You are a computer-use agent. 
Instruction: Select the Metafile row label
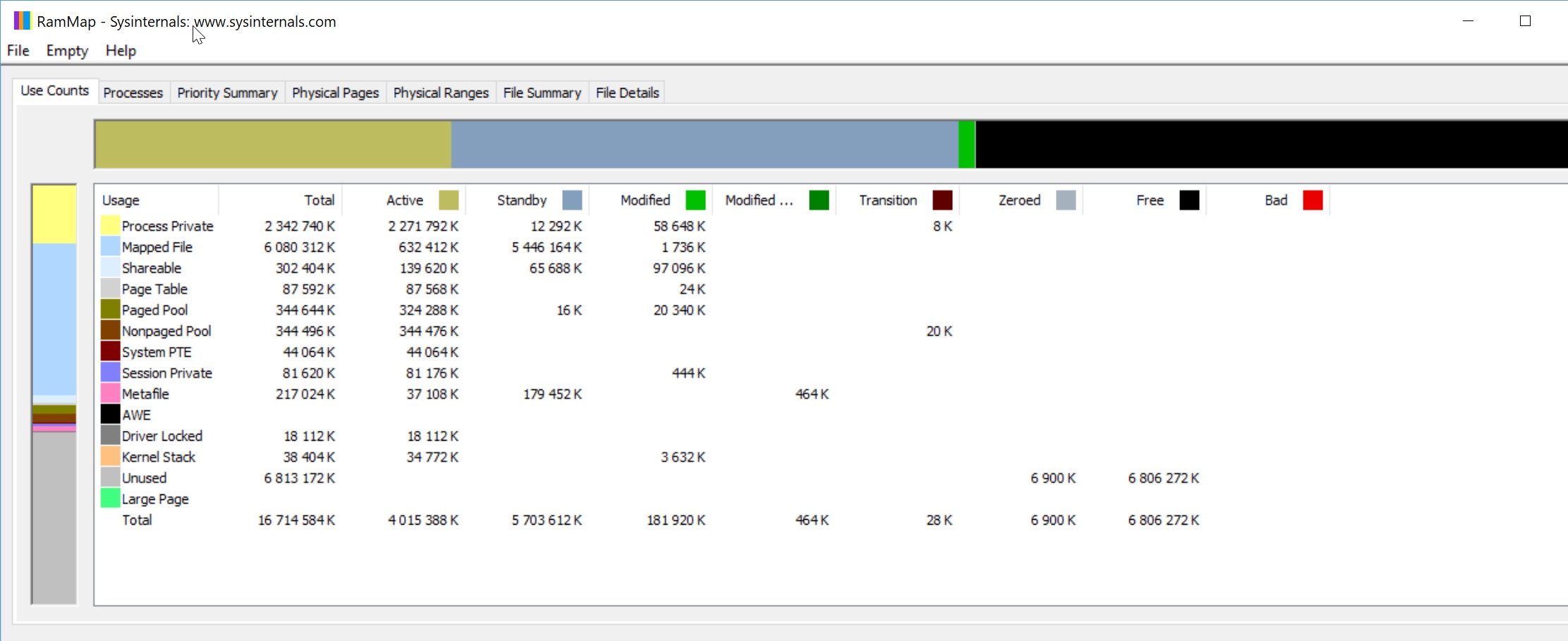[145, 393]
